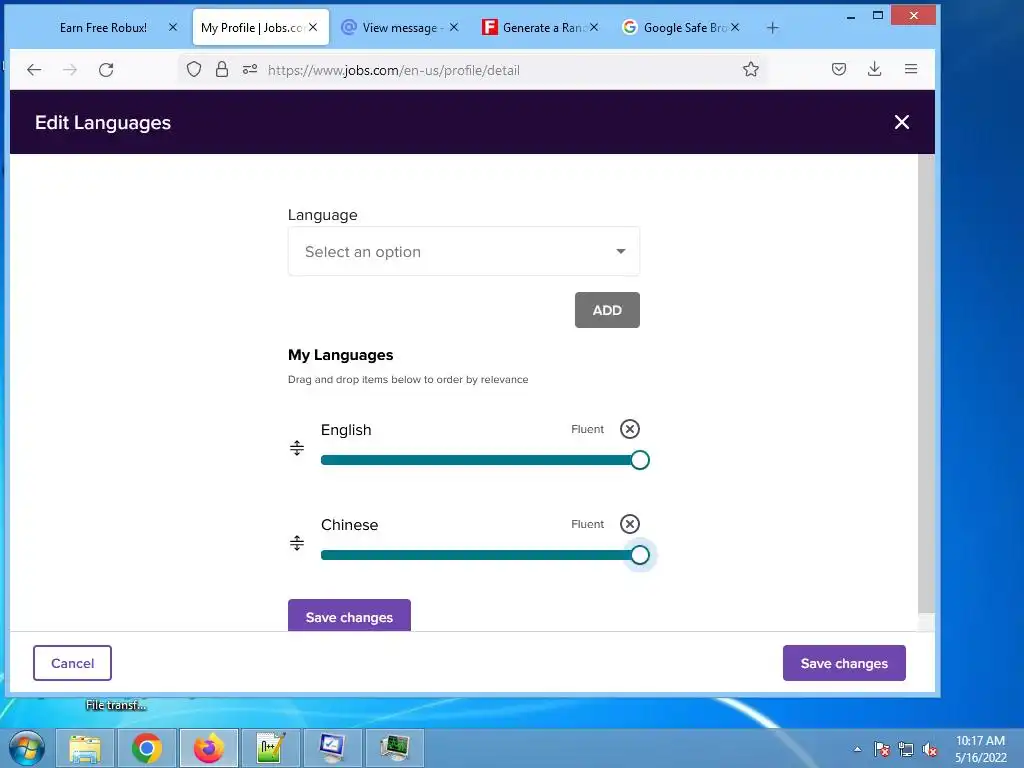
Task: Switch to the Google Safe Browsing tab
Action: point(679,27)
